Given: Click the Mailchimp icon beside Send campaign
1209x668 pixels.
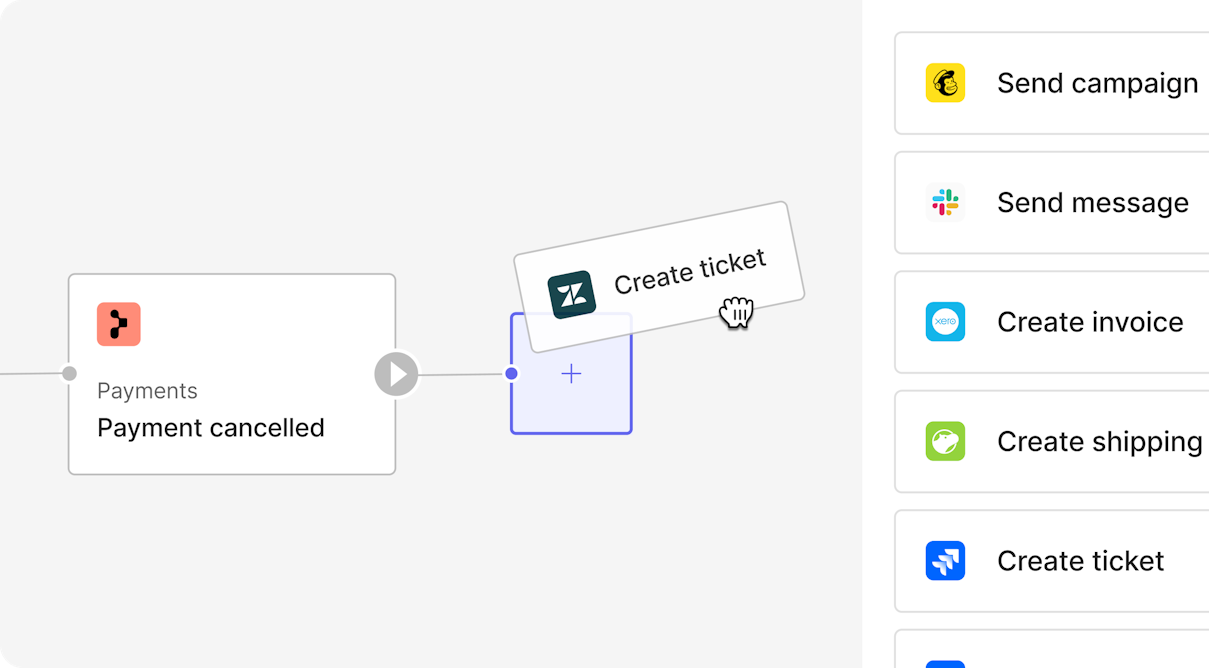Looking at the screenshot, I should 945,83.
